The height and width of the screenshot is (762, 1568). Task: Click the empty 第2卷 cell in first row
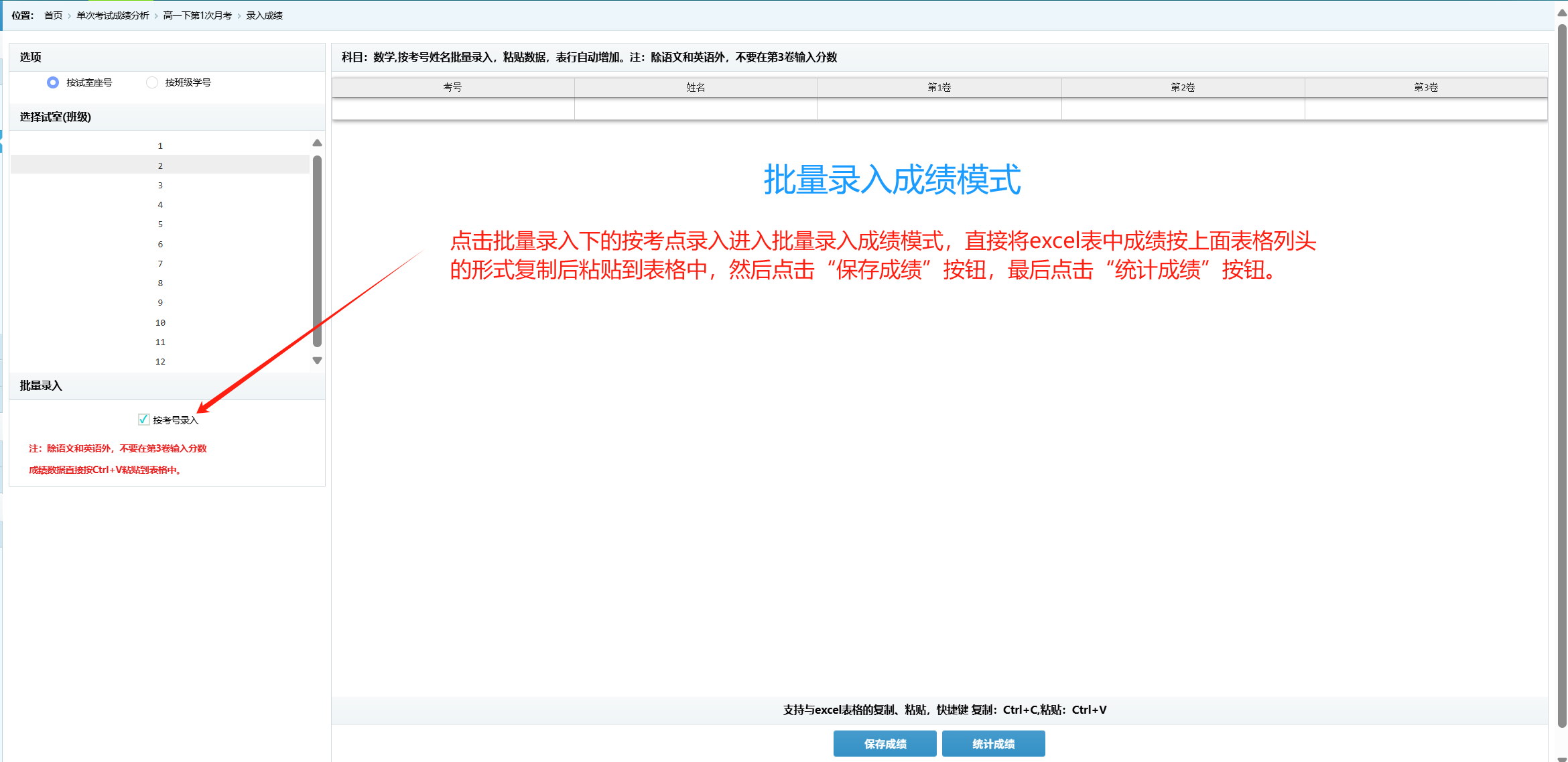coord(1183,109)
